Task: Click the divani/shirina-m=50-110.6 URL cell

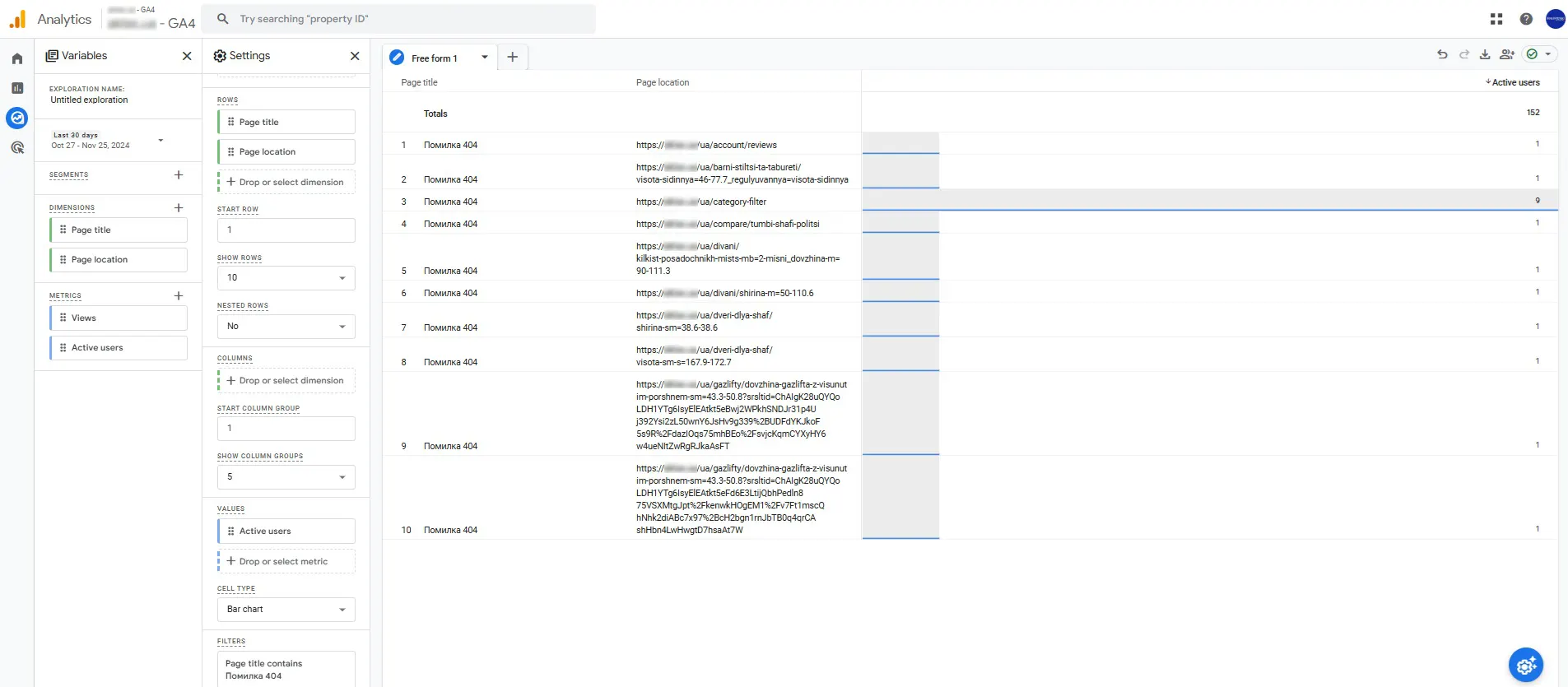Action: click(x=724, y=294)
